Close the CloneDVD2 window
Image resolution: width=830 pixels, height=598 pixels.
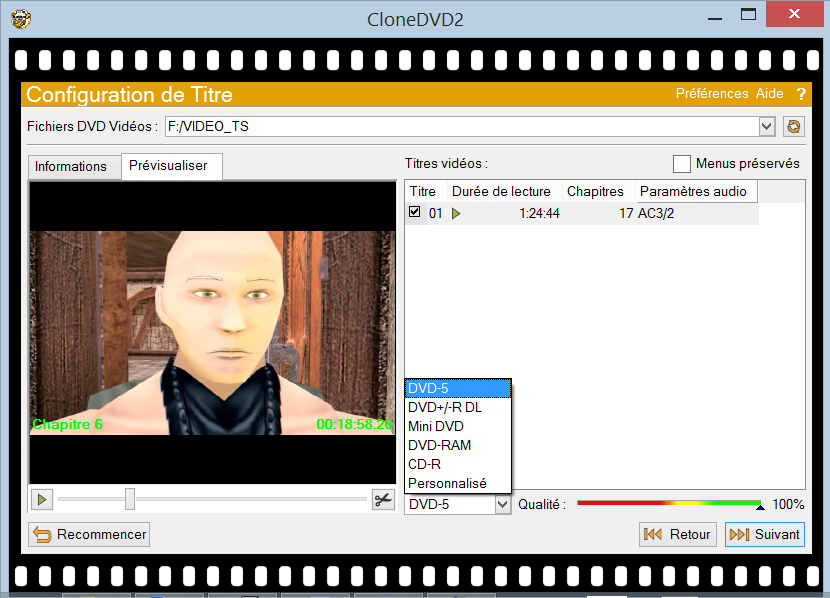tap(794, 14)
